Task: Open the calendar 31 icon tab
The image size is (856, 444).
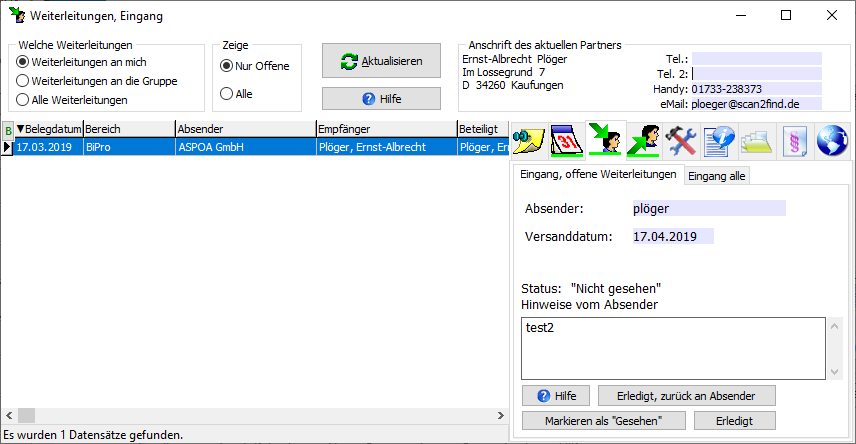Action: tap(567, 141)
